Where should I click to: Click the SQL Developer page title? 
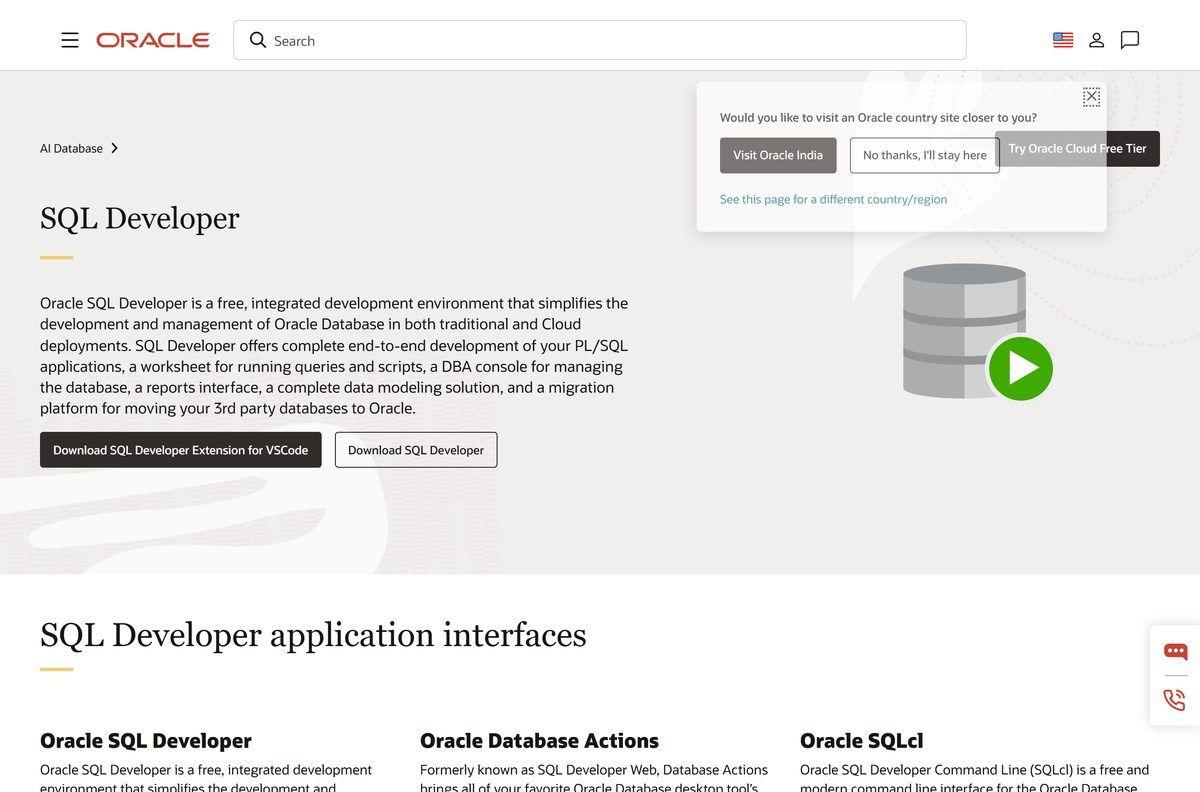pos(140,218)
